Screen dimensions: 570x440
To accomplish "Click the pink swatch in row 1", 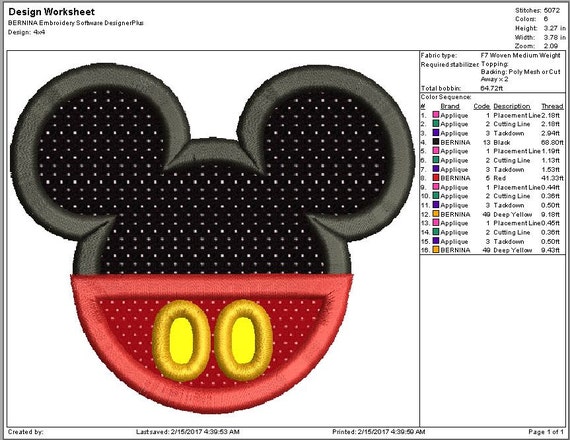I will [435, 115].
